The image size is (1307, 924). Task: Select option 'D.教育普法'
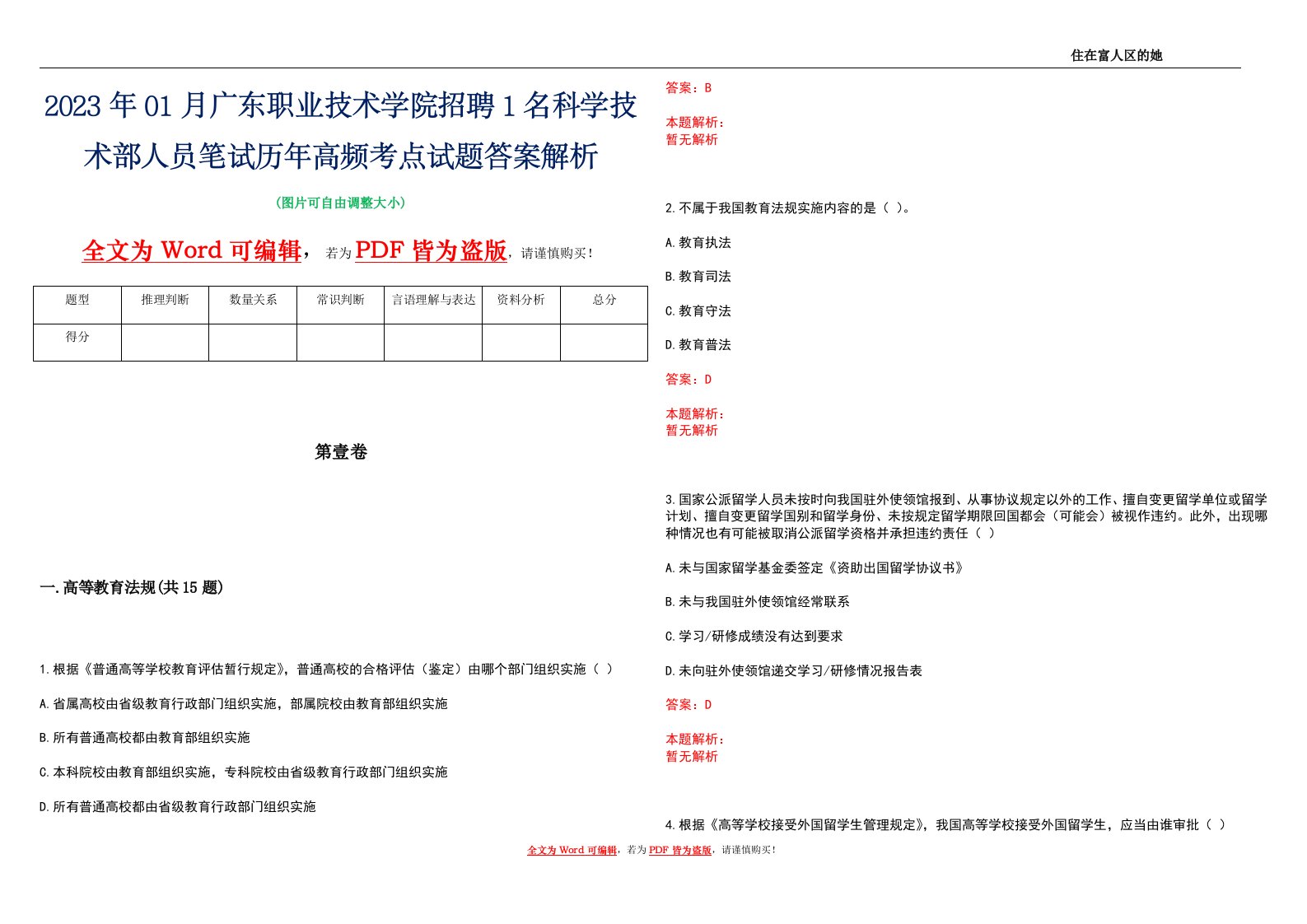point(698,345)
